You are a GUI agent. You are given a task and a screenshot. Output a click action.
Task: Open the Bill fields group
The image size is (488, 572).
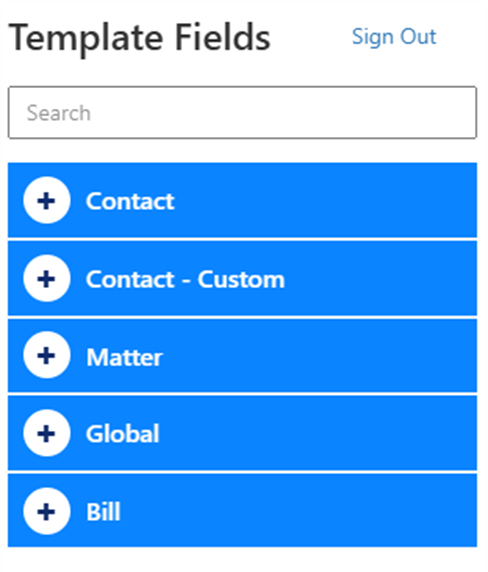point(242,511)
